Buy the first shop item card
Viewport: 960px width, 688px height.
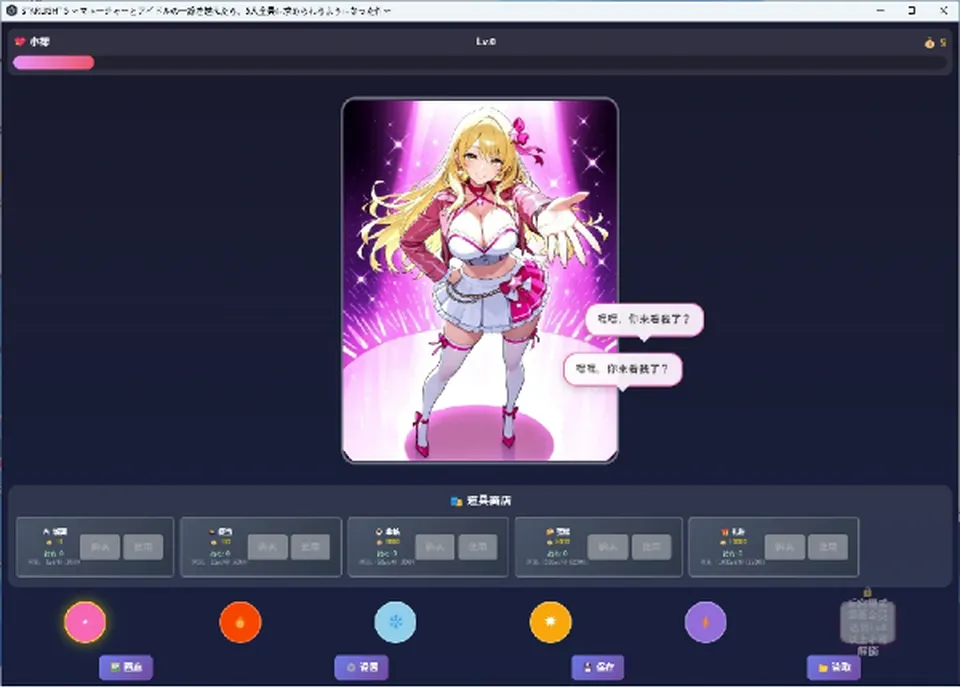(x=100, y=547)
